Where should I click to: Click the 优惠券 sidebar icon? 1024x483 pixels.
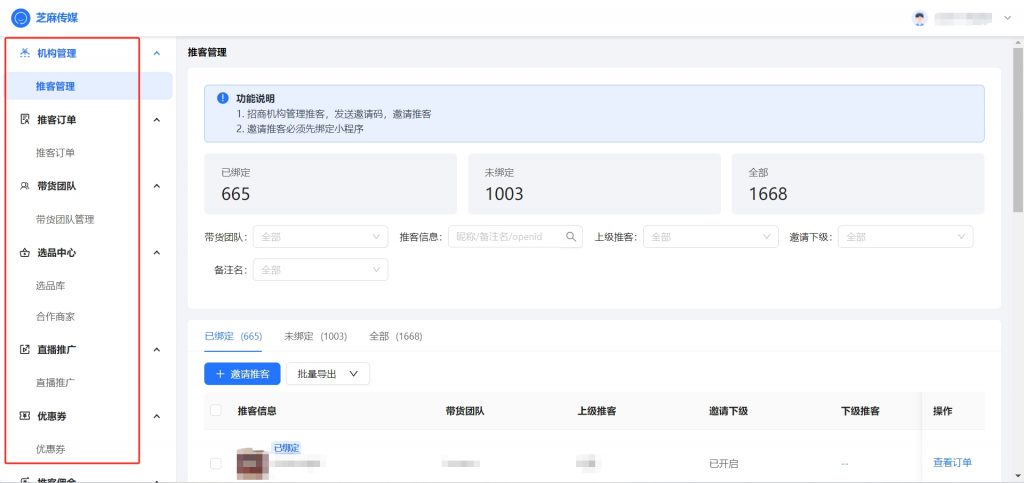pos(25,416)
